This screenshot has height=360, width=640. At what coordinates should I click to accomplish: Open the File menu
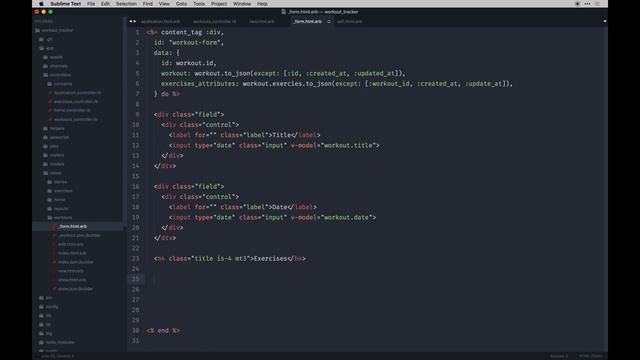tap(91, 4)
